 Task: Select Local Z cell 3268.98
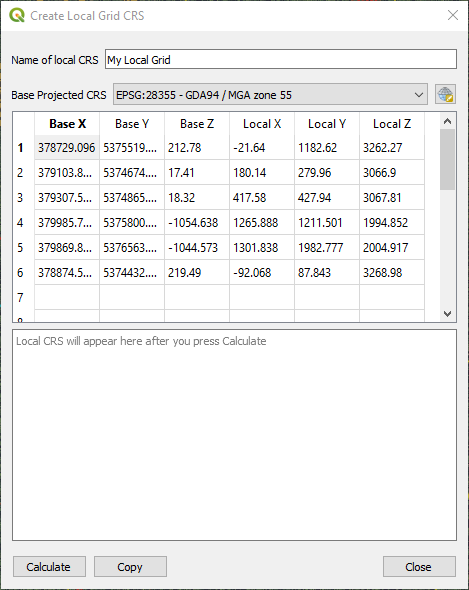coord(392,272)
